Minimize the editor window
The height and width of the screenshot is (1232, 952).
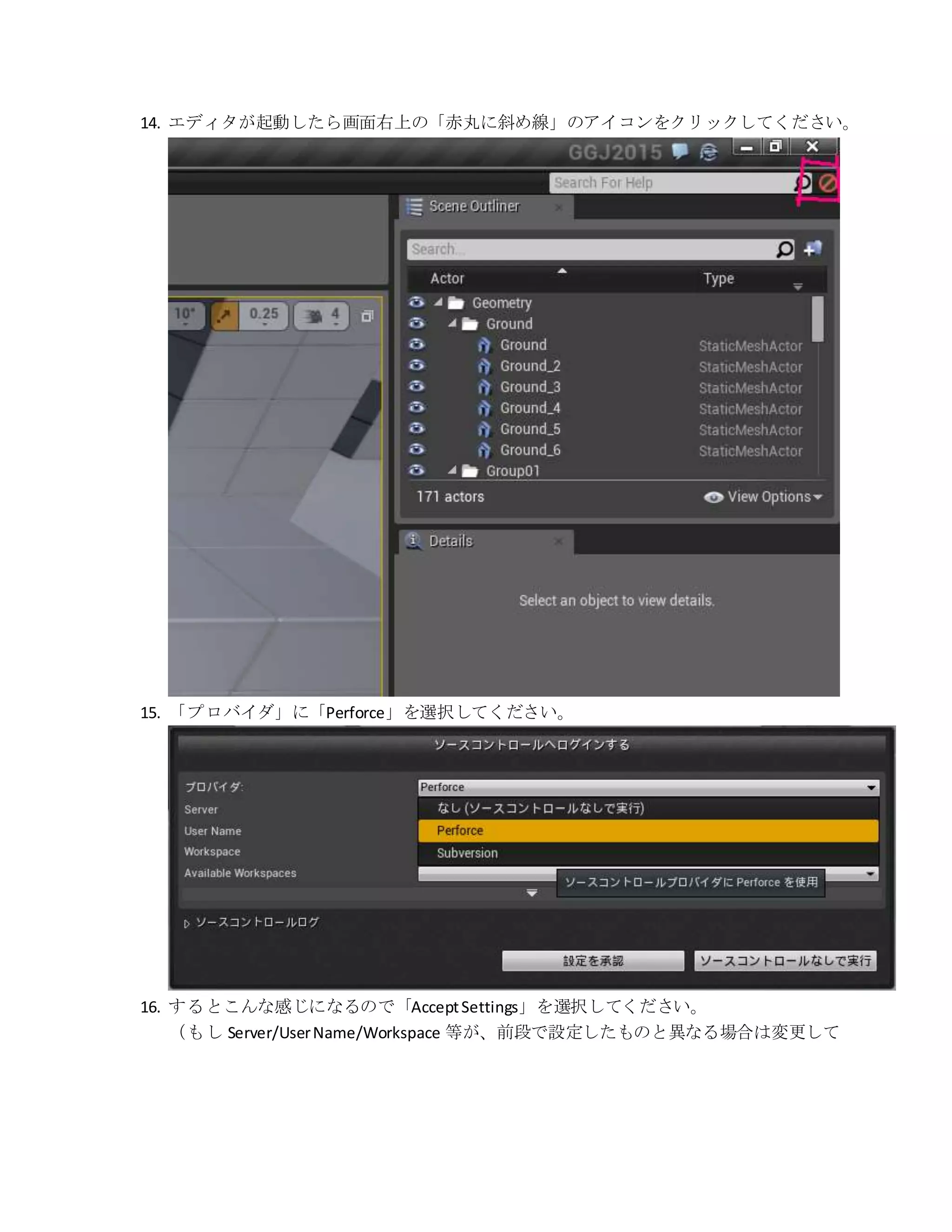[747, 147]
